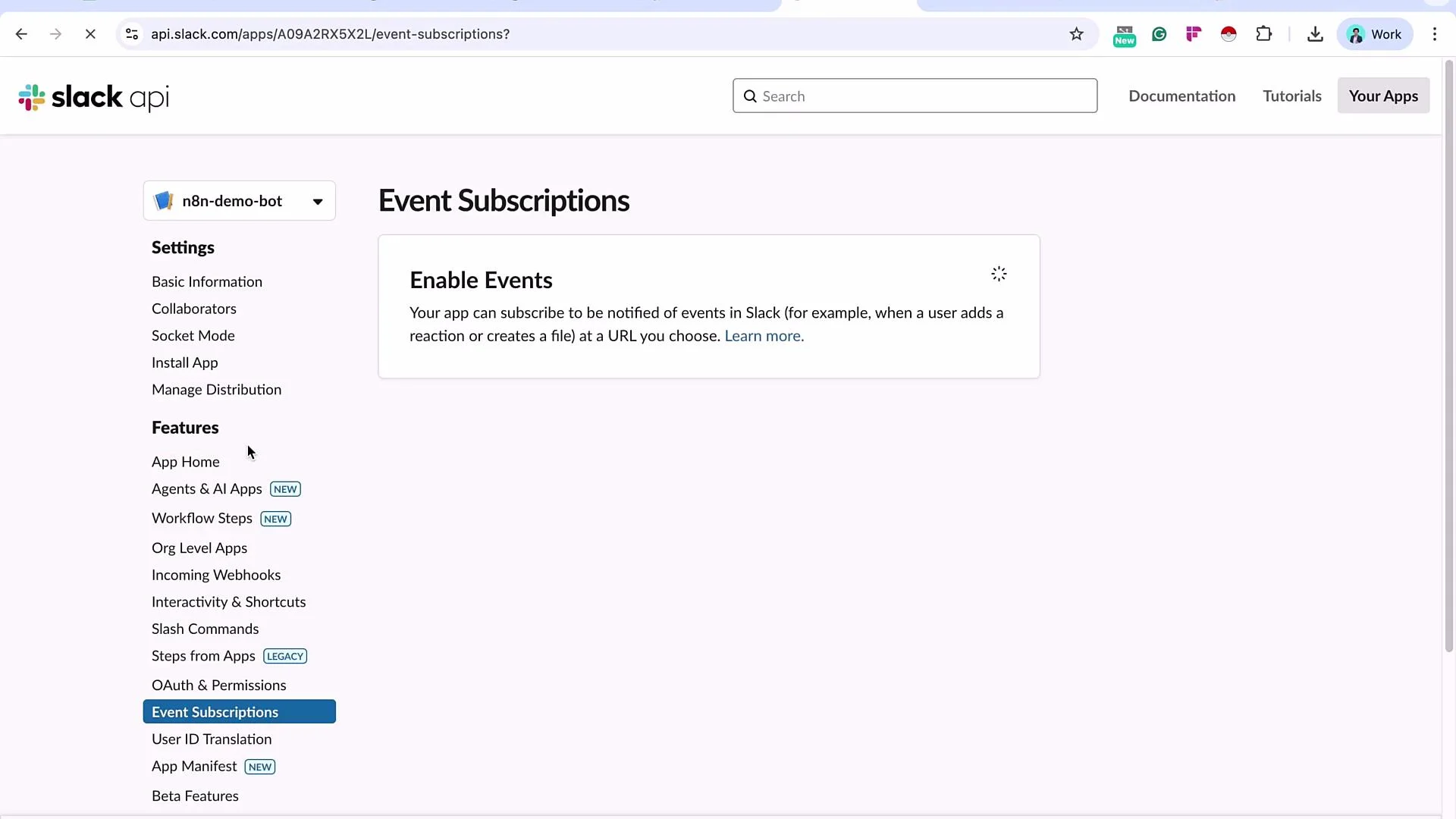
Task: Open Agents & AI Apps
Action: click(207, 489)
